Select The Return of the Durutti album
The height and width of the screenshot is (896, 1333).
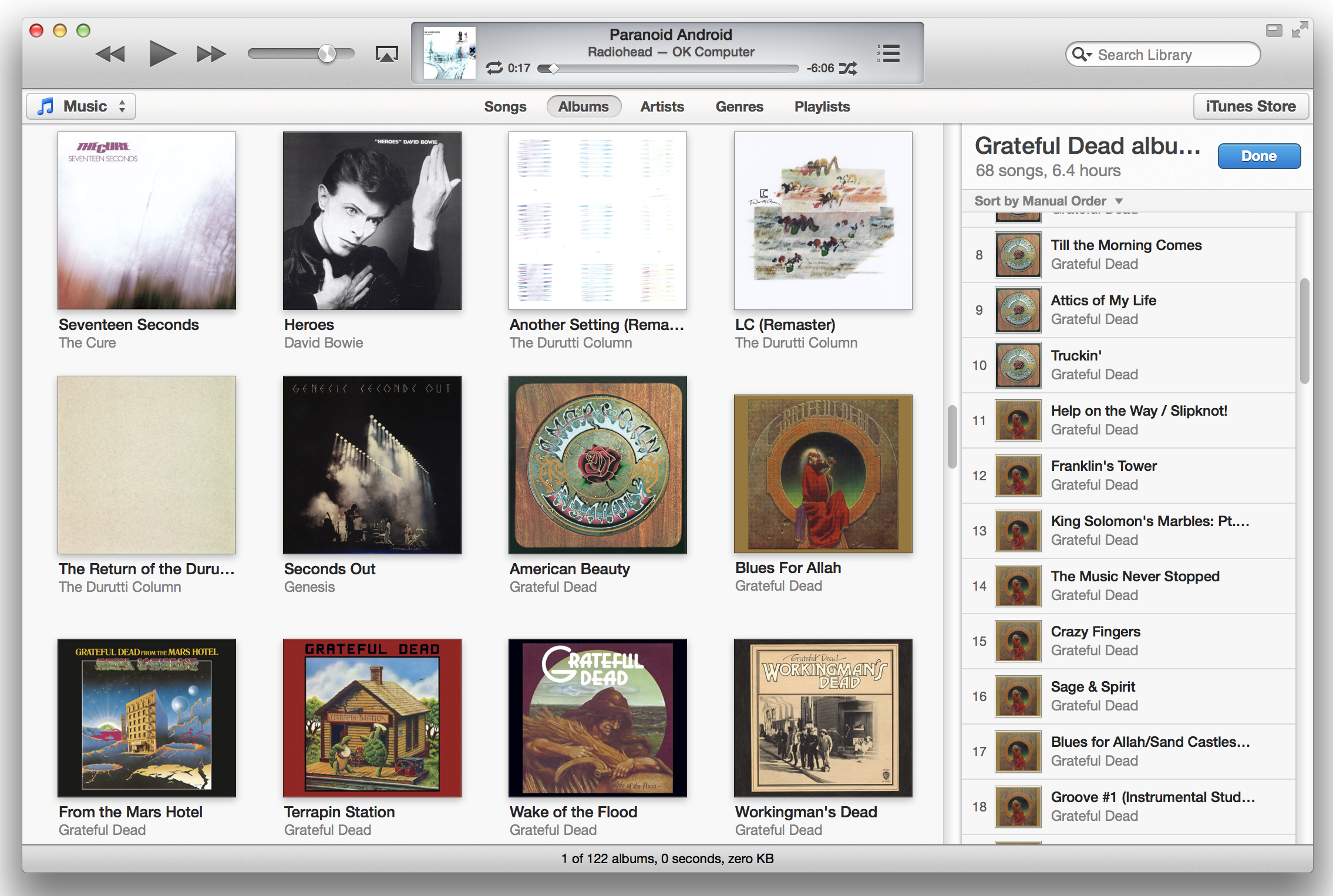(x=147, y=465)
